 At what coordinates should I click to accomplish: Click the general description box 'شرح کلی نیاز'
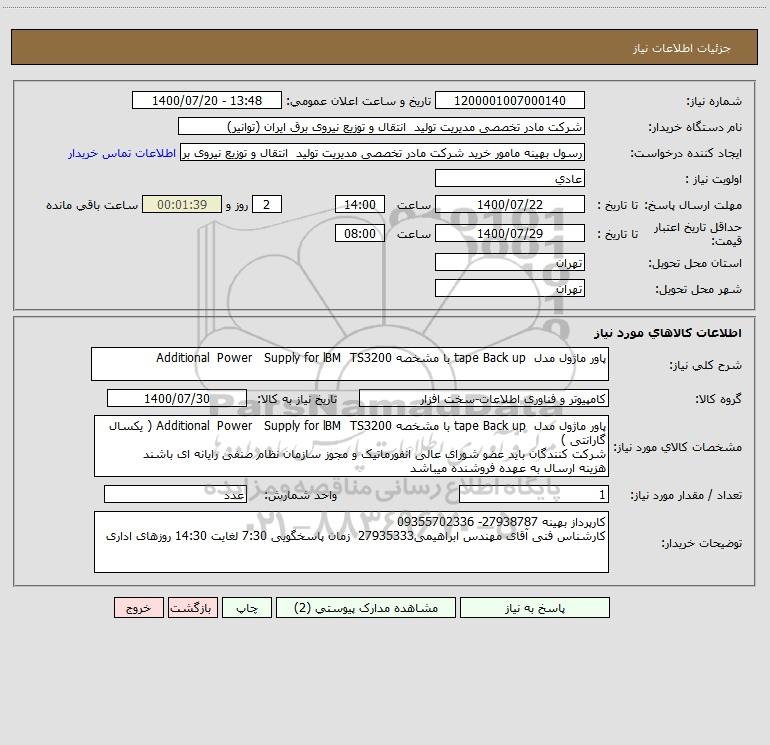point(350,364)
